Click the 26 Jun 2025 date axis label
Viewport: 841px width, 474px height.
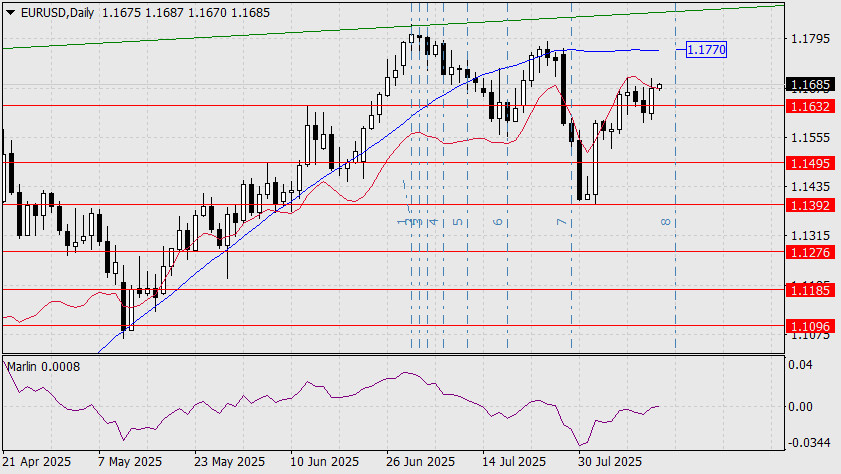coord(420,462)
